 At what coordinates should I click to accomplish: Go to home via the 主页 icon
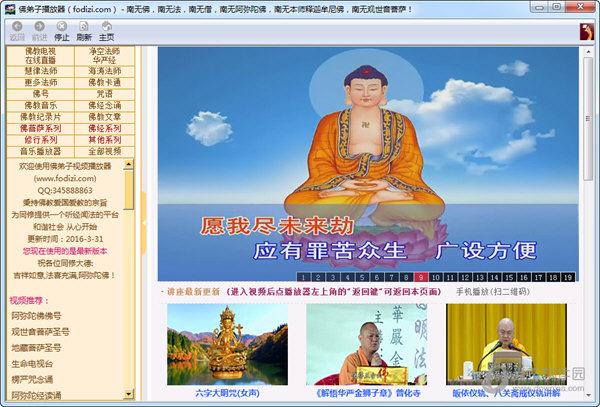[106, 26]
